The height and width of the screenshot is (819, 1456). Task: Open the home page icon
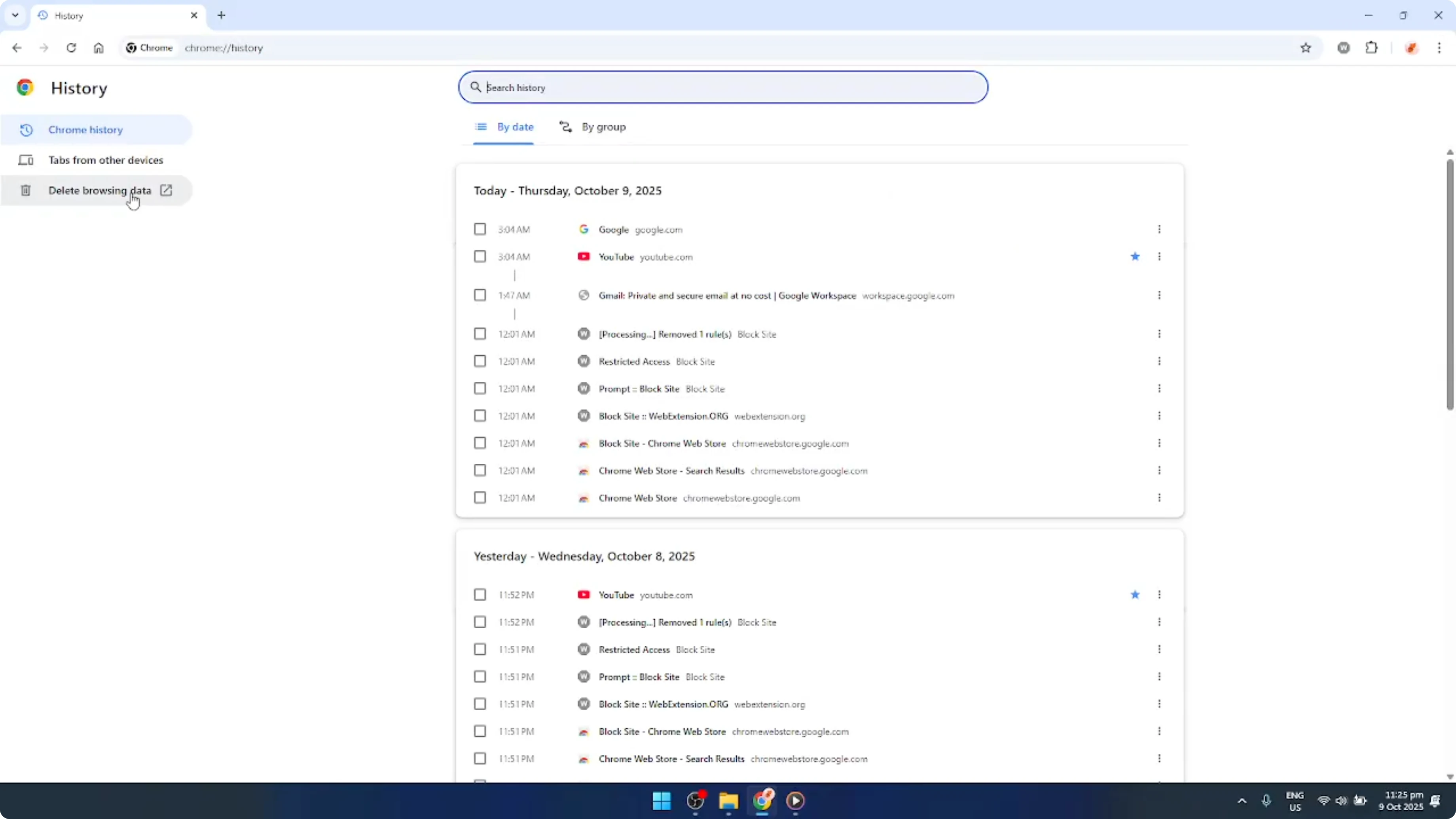99,48
